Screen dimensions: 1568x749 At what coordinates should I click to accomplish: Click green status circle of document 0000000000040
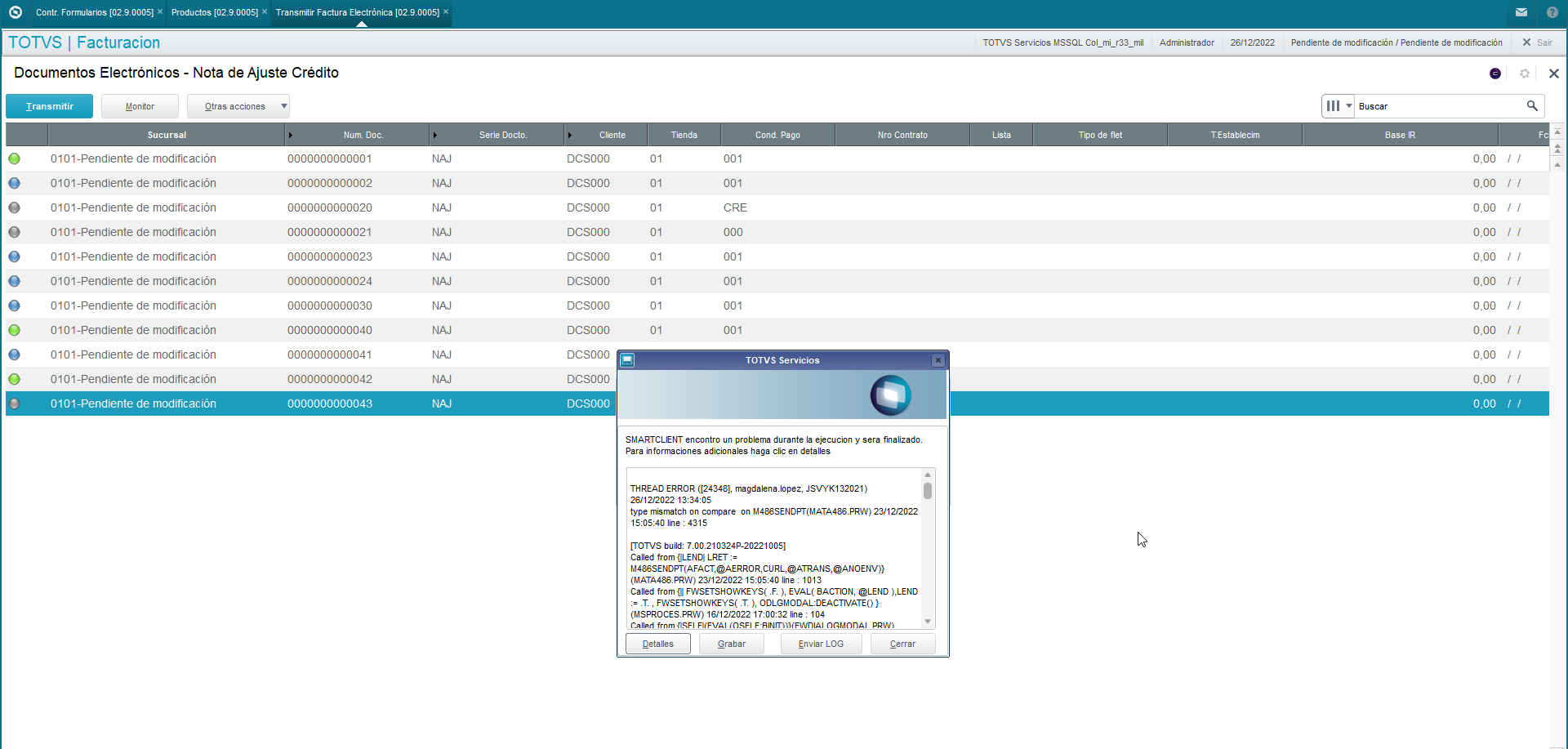[15, 330]
